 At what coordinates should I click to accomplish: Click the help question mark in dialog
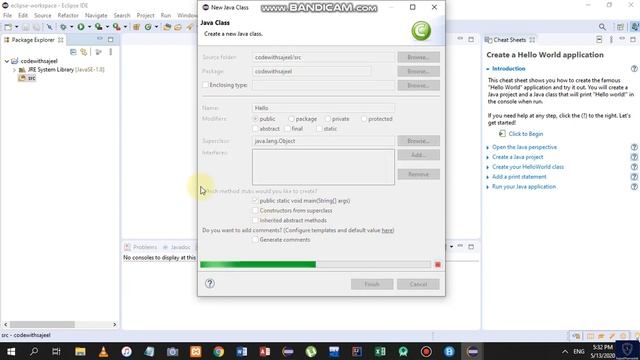point(210,283)
